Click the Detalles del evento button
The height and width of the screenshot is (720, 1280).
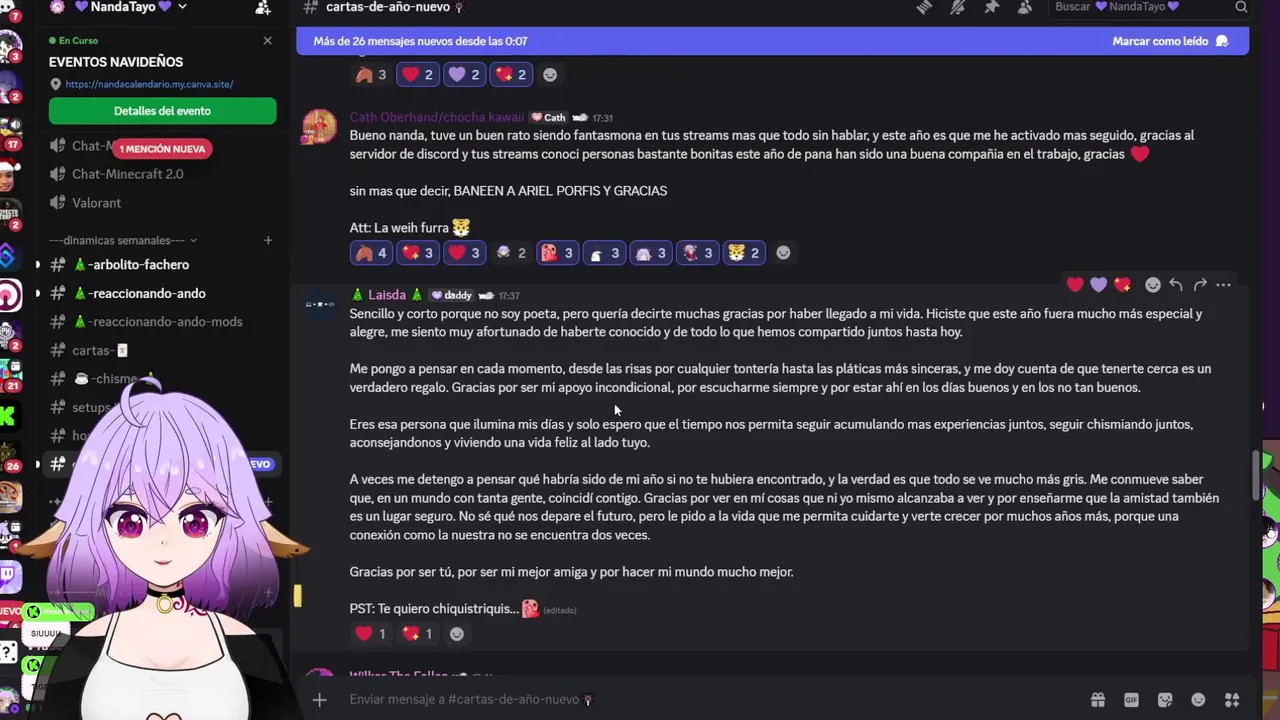point(162,111)
